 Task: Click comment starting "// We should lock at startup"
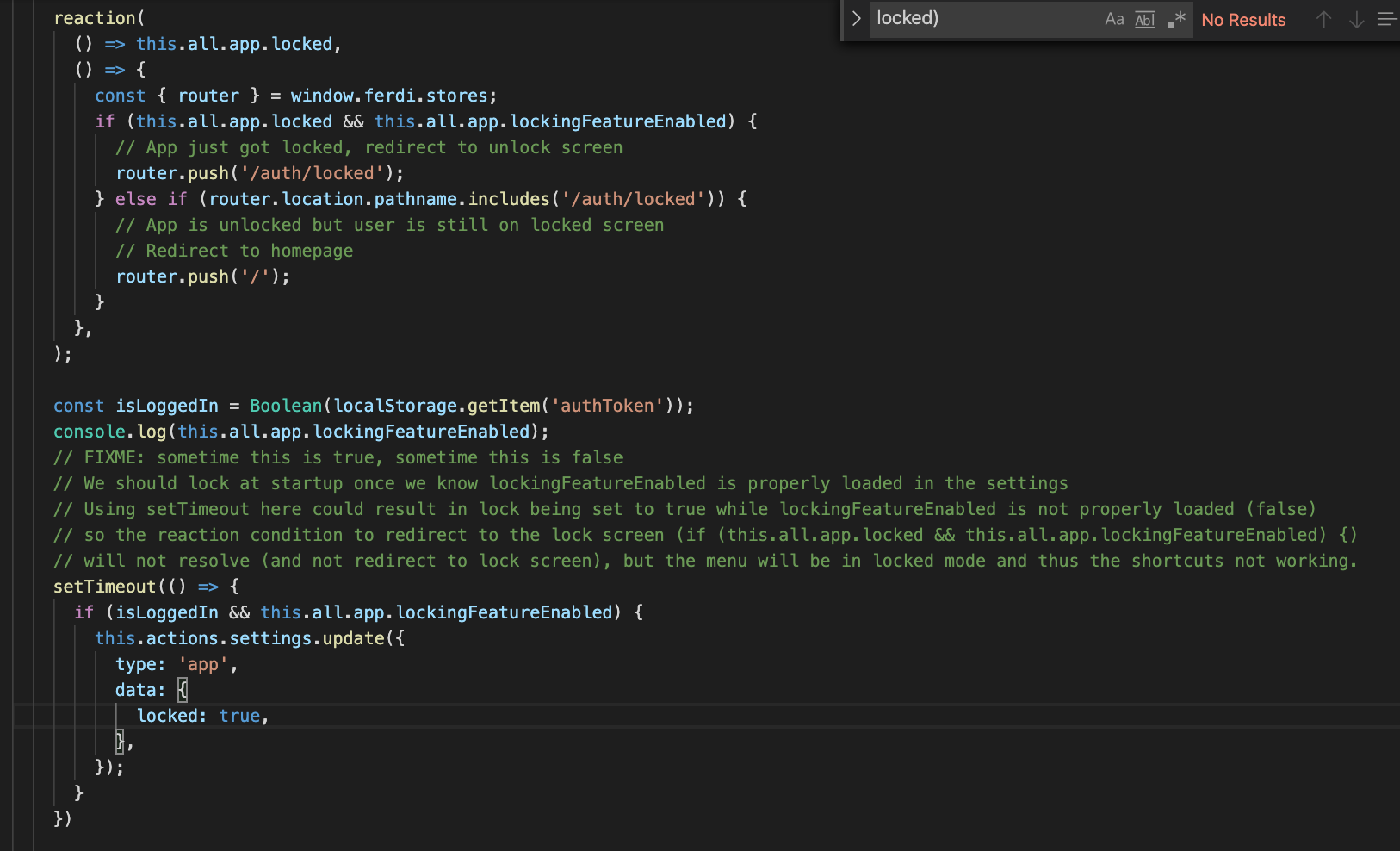pos(561,483)
